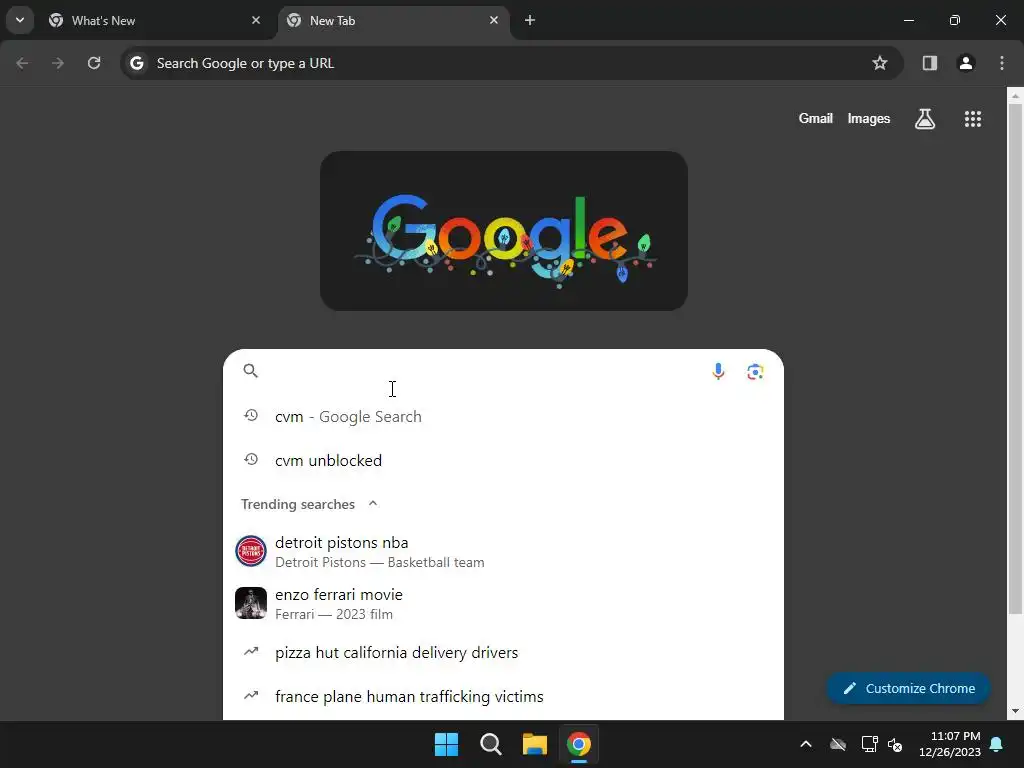Open the Gmail link
Image resolution: width=1024 pixels, height=768 pixels.
click(x=815, y=118)
